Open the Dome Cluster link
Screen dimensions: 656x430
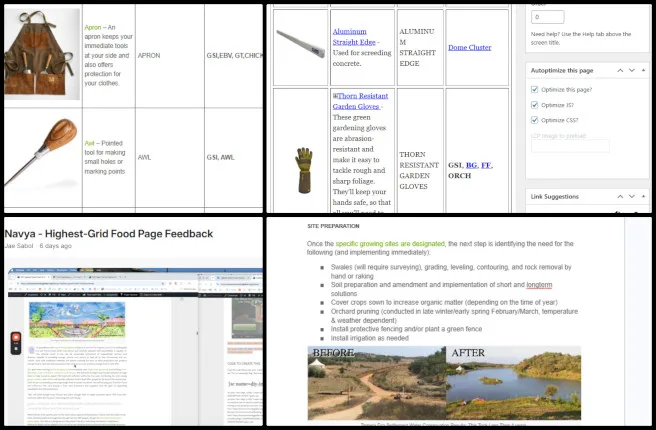click(x=469, y=47)
